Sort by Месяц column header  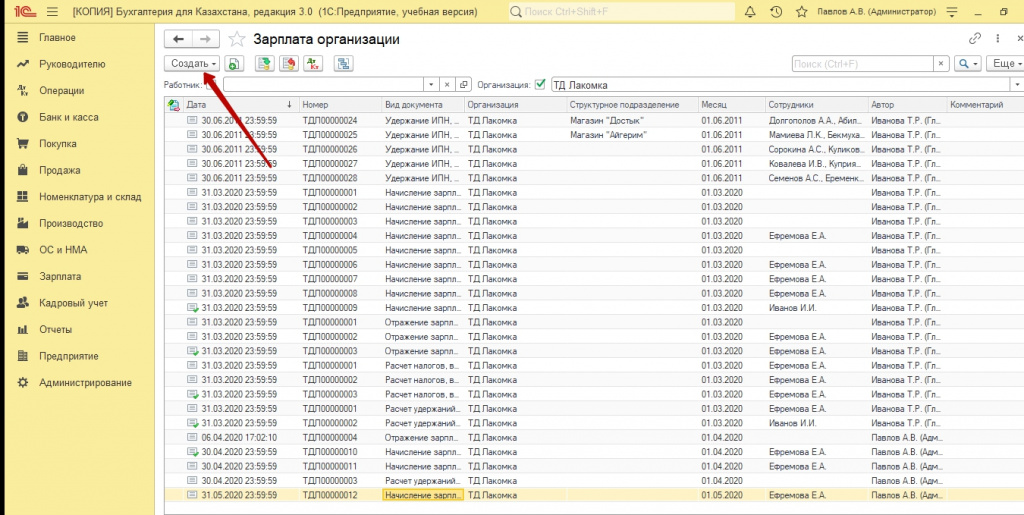(x=731, y=104)
